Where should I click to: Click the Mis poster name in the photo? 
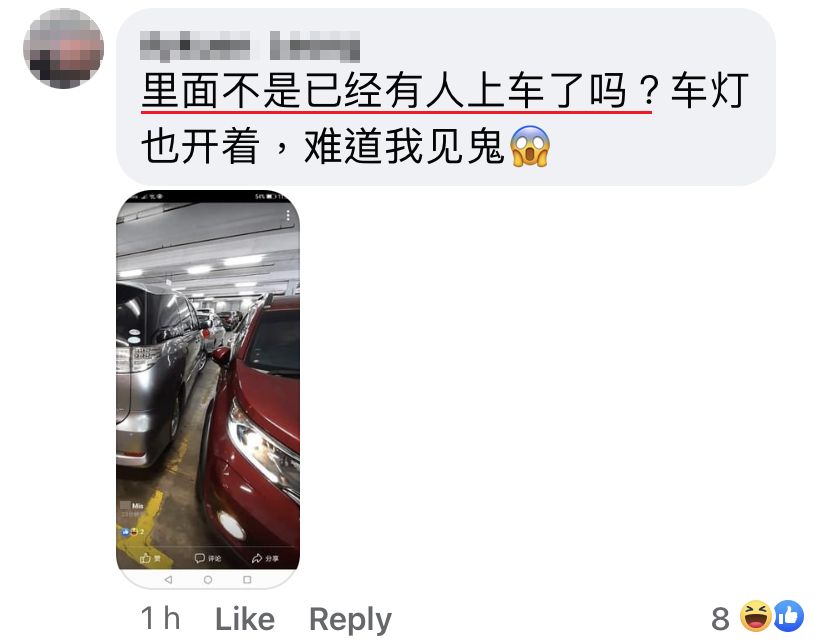coord(137,506)
